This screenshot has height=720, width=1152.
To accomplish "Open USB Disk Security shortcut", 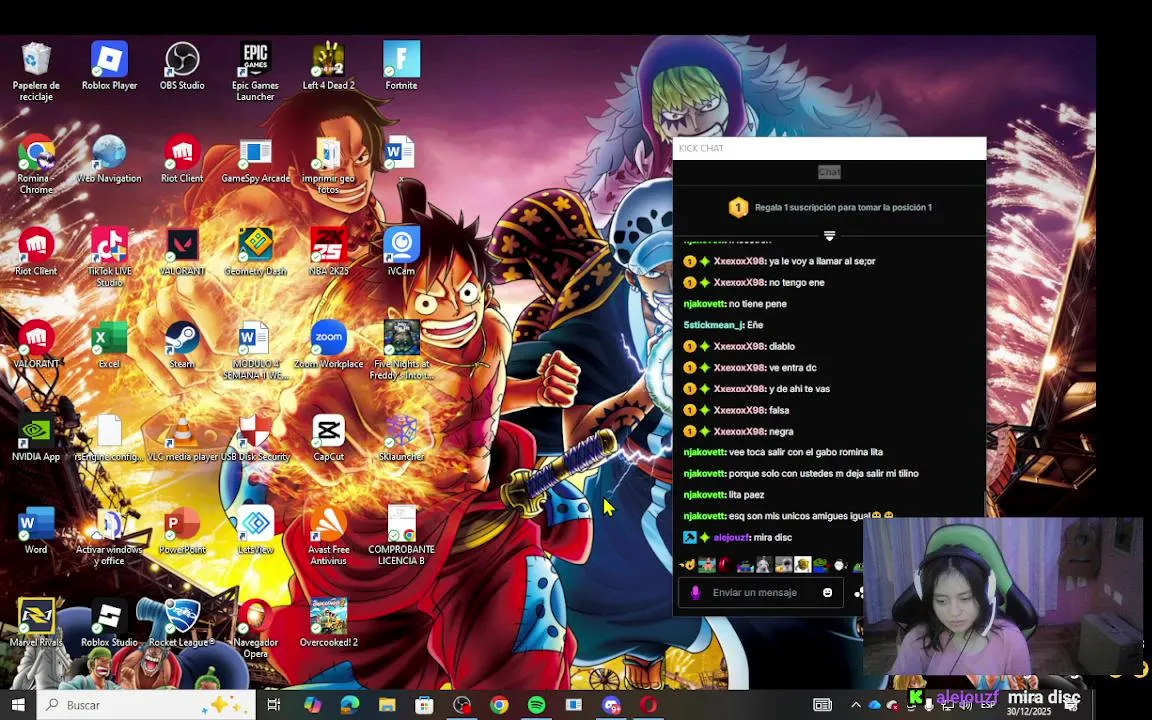I will (x=255, y=437).
